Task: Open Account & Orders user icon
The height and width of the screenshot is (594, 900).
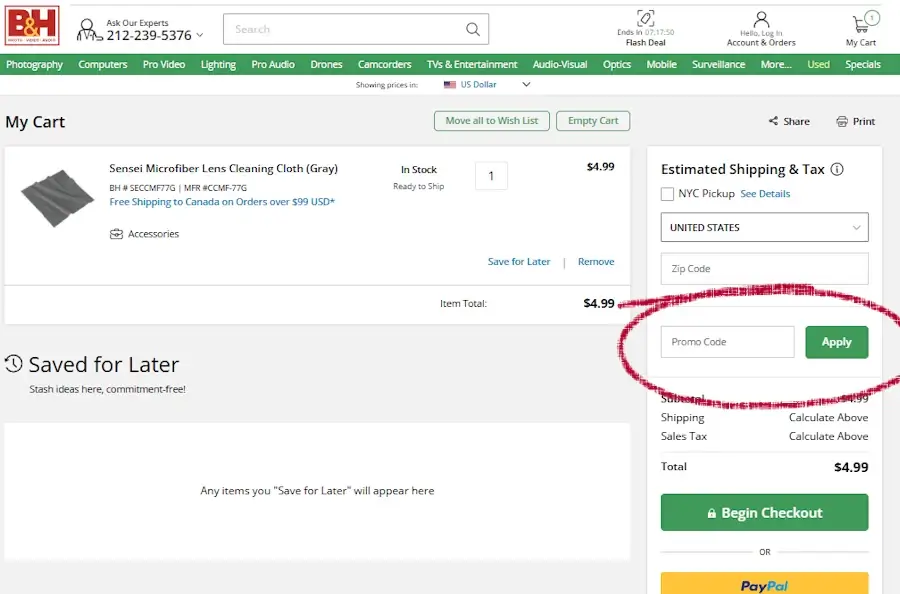Action: (761, 20)
